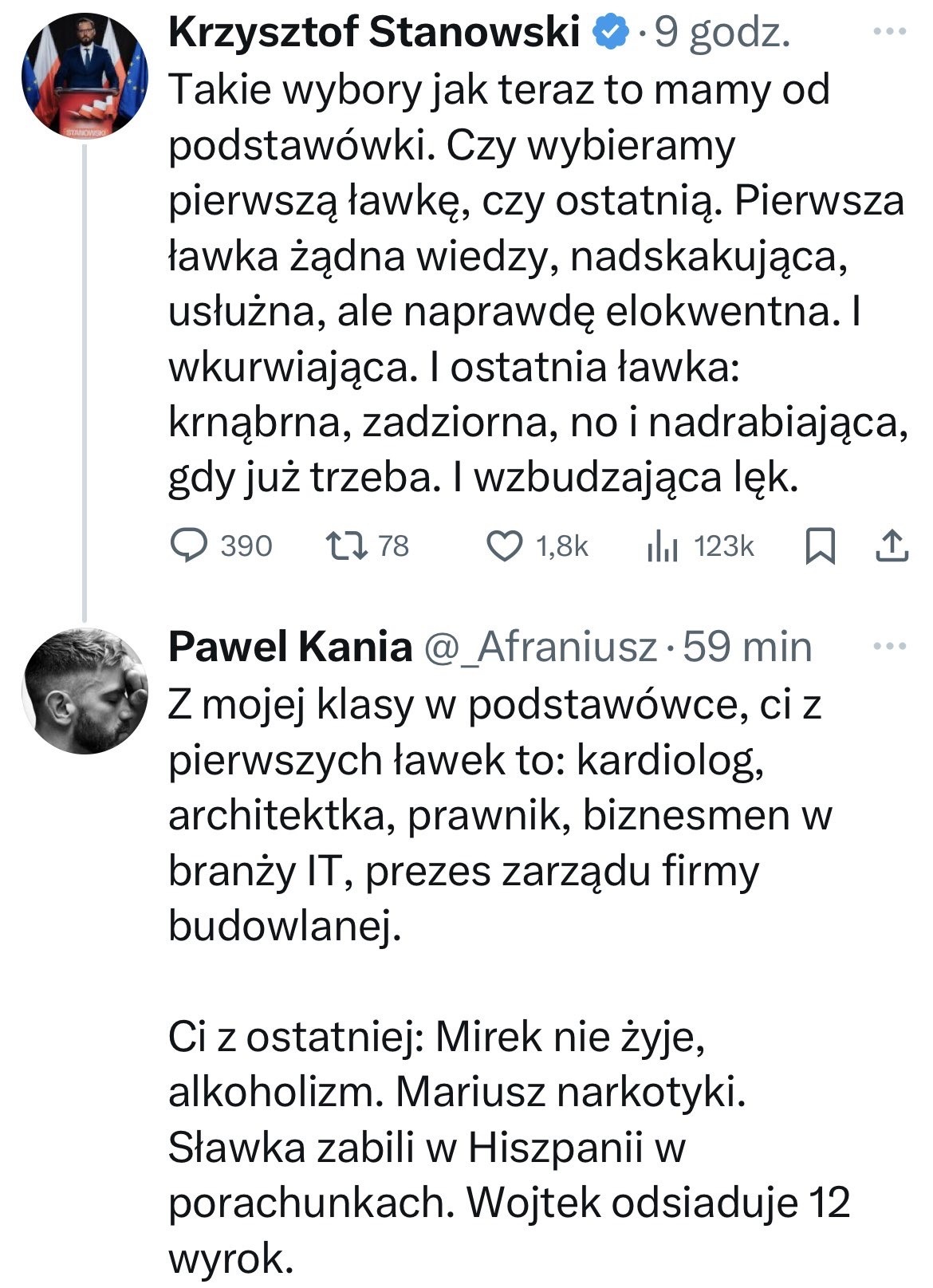Visit Pawel Kania's profile via display name
This screenshot has height=1288, width=933.
point(289,647)
